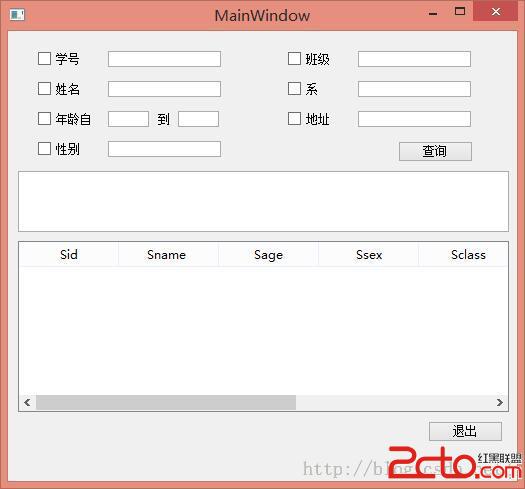This screenshot has height=489, width=525.
Task: Focus the maximum age field after 到
Action: [x=199, y=119]
